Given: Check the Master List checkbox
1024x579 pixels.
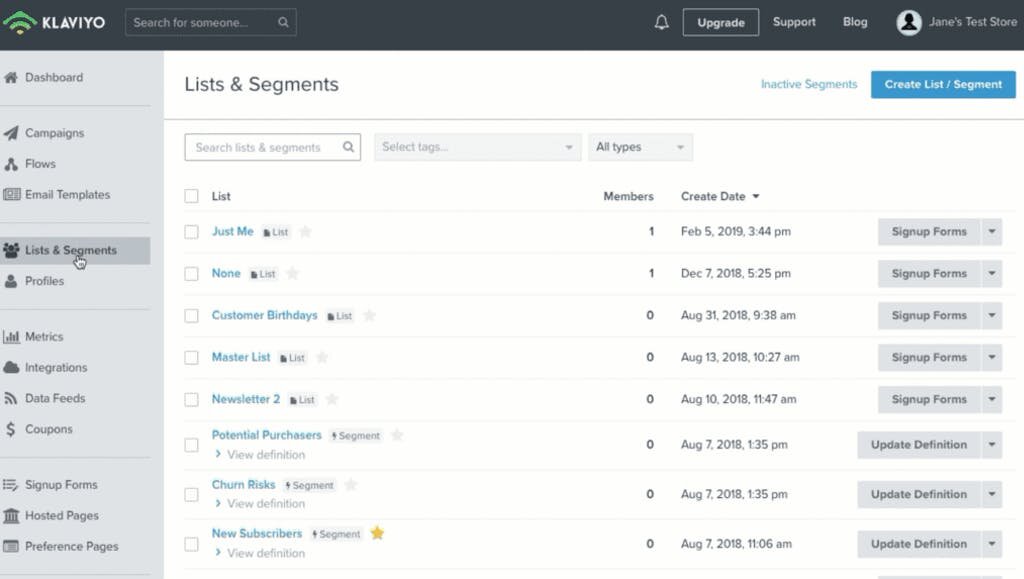Looking at the screenshot, I should (x=191, y=358).
